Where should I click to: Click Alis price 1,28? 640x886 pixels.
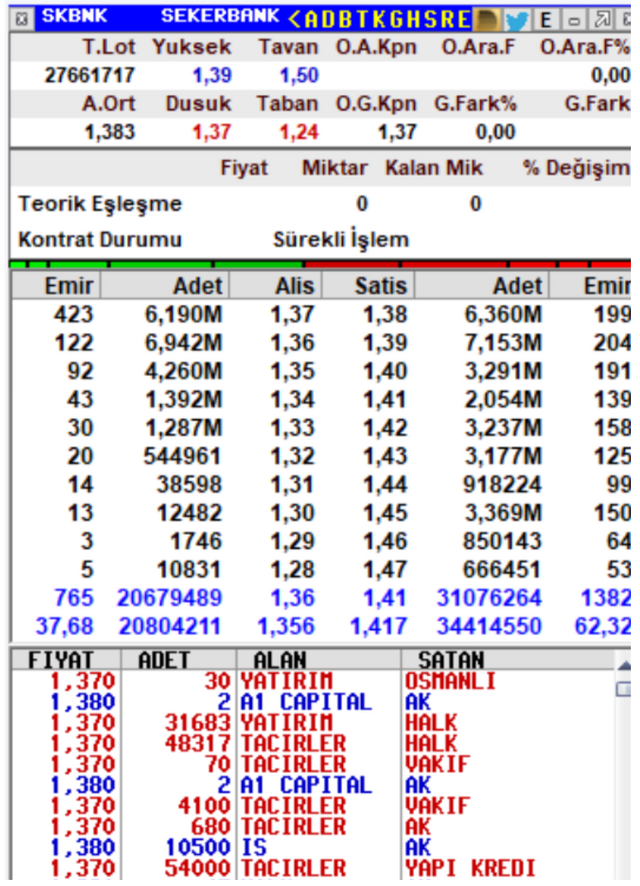click(292, 569)
